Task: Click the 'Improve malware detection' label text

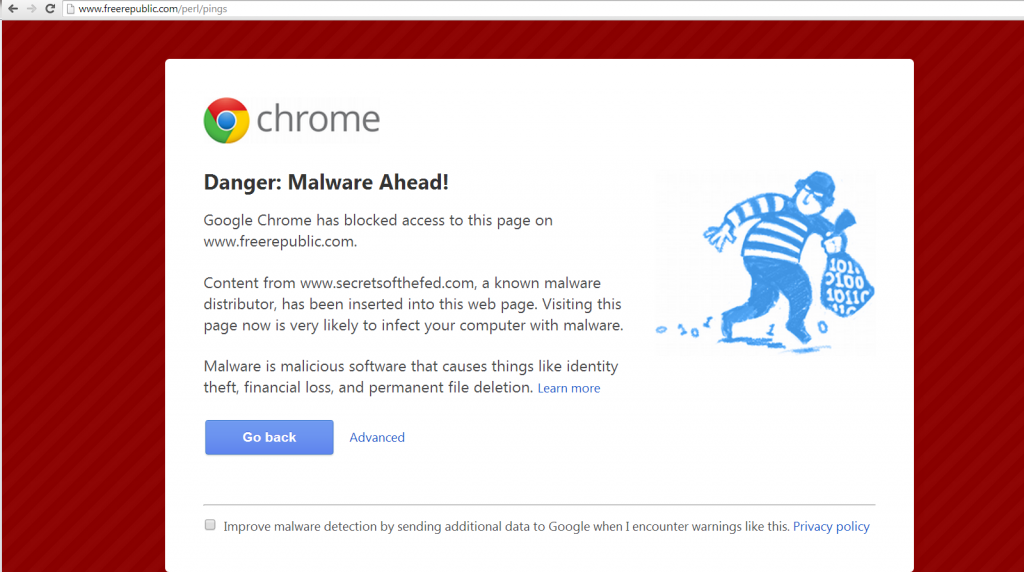Action: point(506,526)
